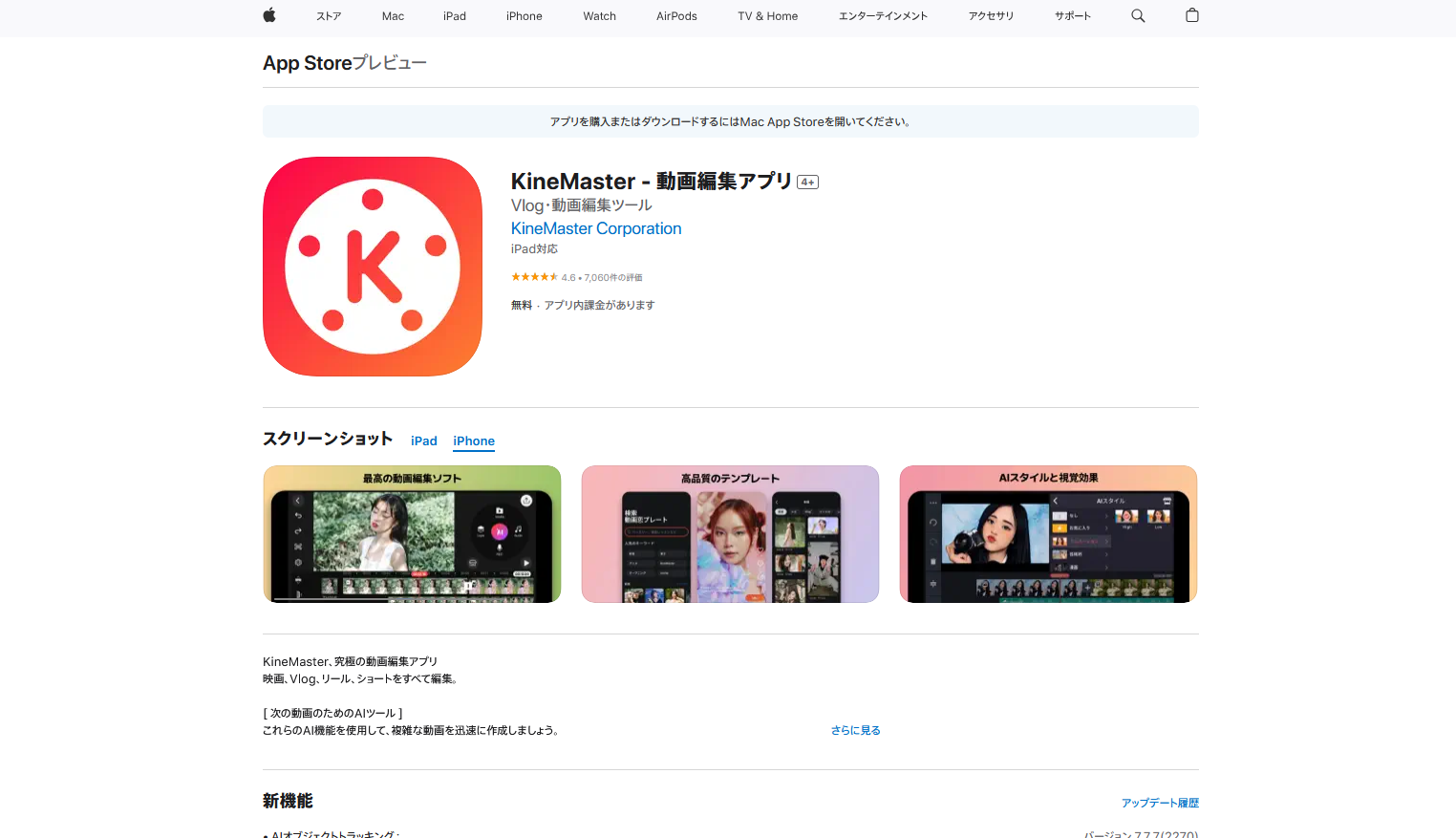
Task: Open the アップデート履歴 version history
Action: pos(1160,802)
